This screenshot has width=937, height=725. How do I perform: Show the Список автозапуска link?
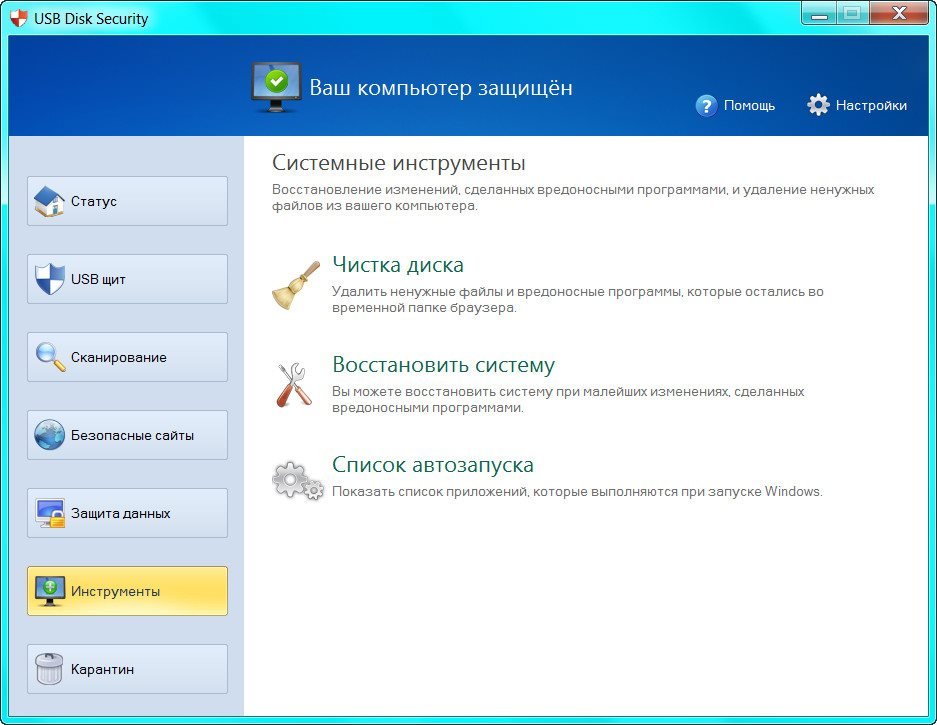[x=433, y=464]
